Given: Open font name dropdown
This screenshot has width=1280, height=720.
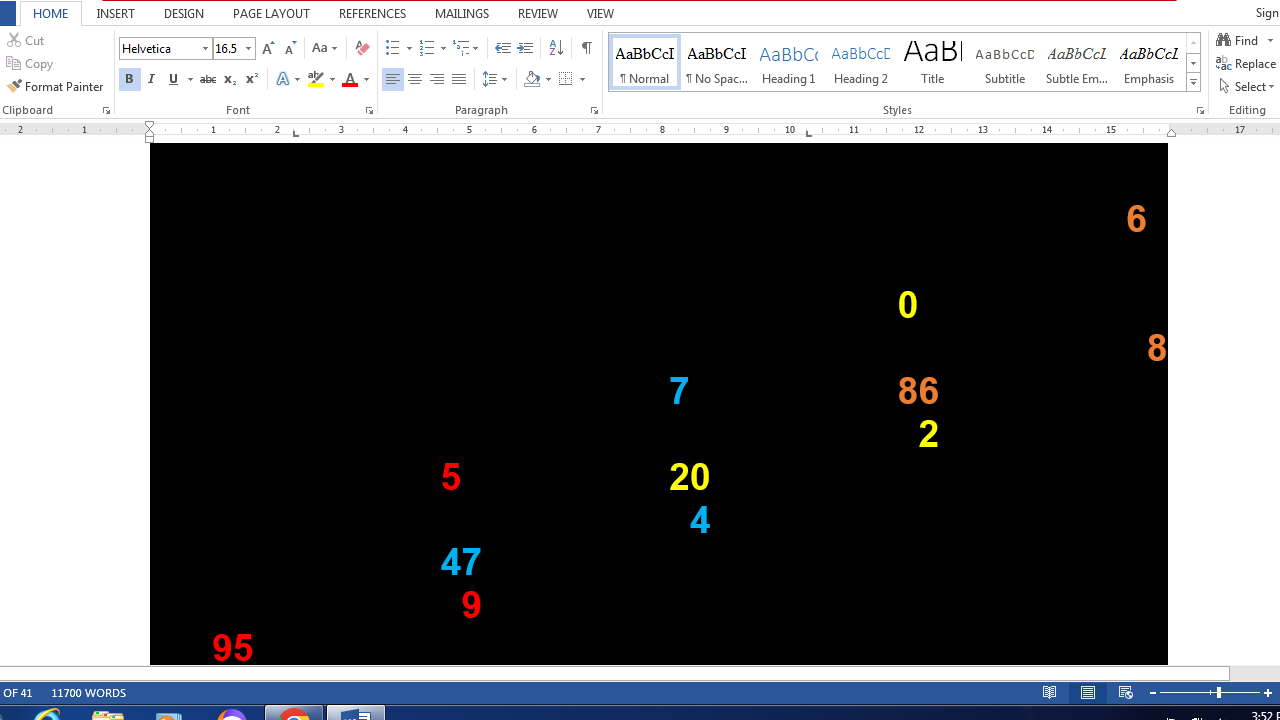Looking at the screenshot, I should coord(205,48).
